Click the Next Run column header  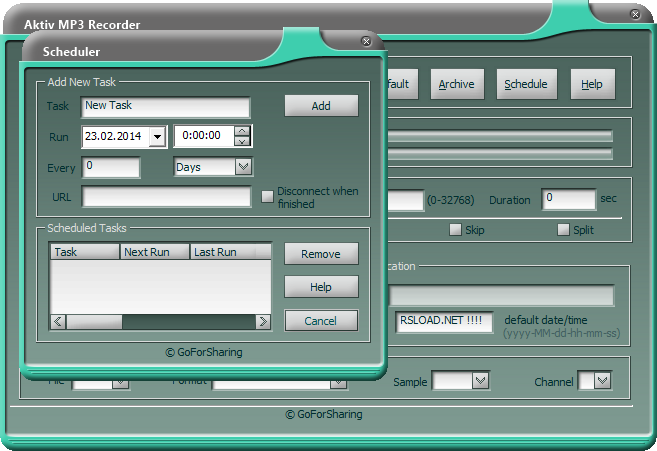155,252
